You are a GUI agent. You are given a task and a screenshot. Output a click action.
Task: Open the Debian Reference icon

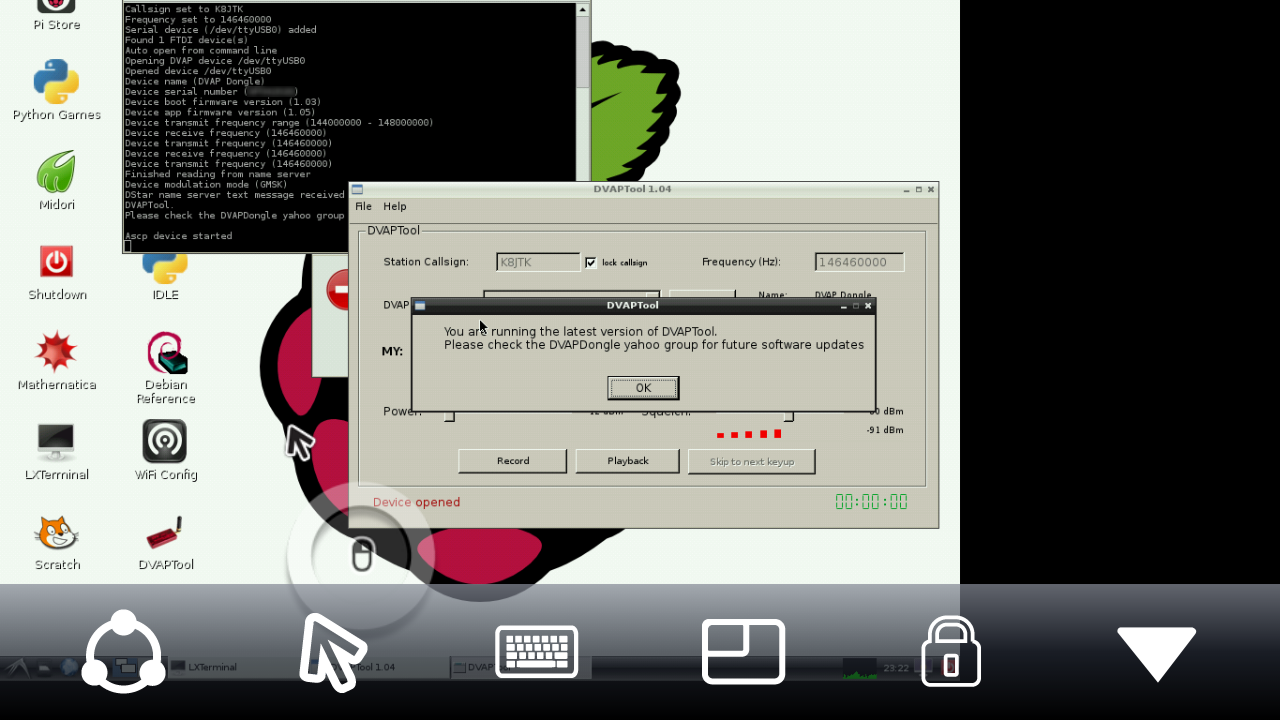(166, 368)
